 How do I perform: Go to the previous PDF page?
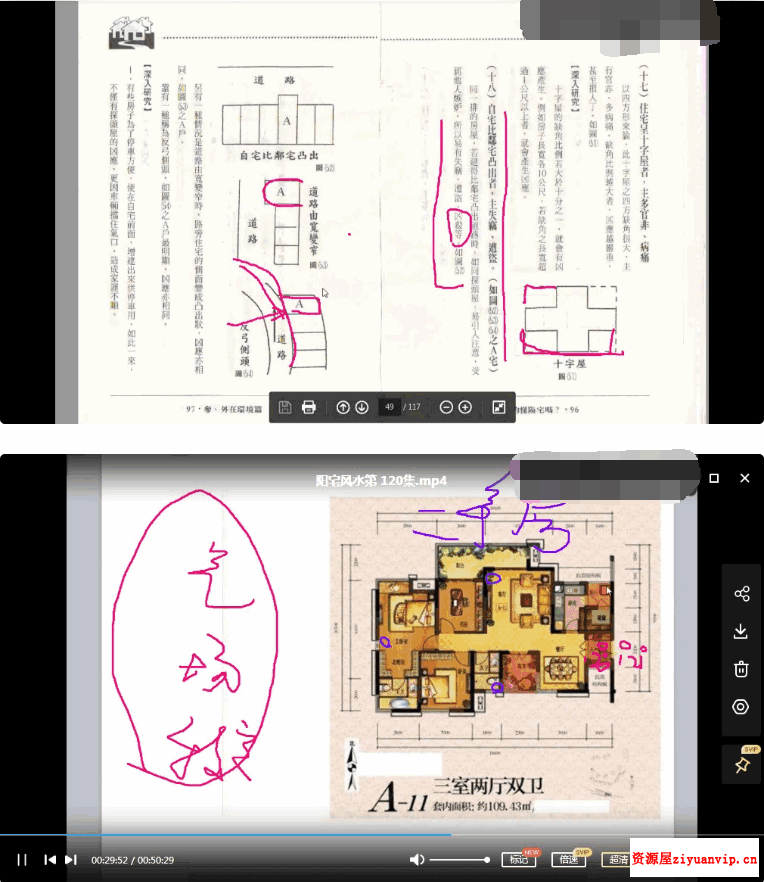point(343,407)
